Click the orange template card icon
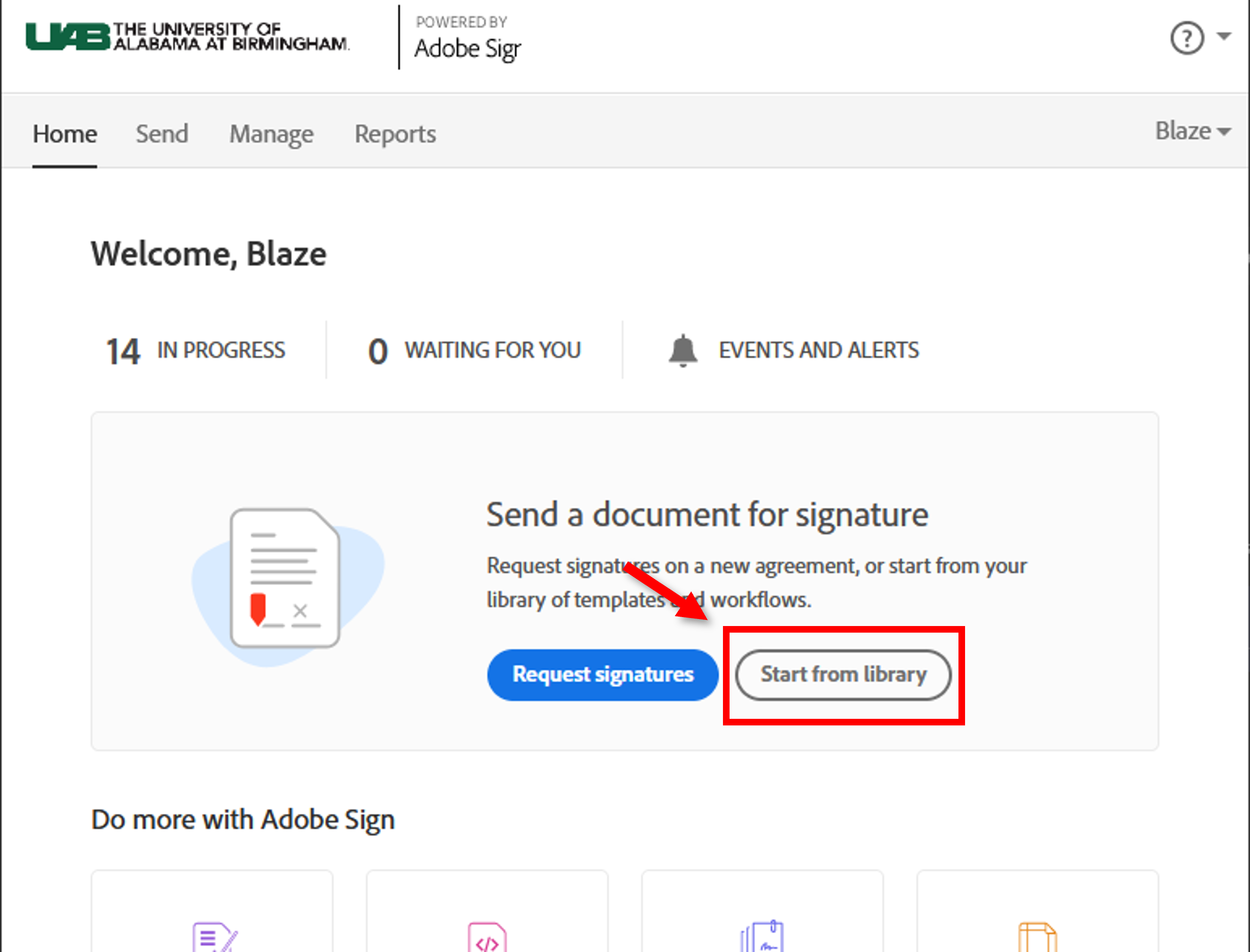Image resolution: width=1250 pixels, height=952 pixels. (x=1037, y=938)
